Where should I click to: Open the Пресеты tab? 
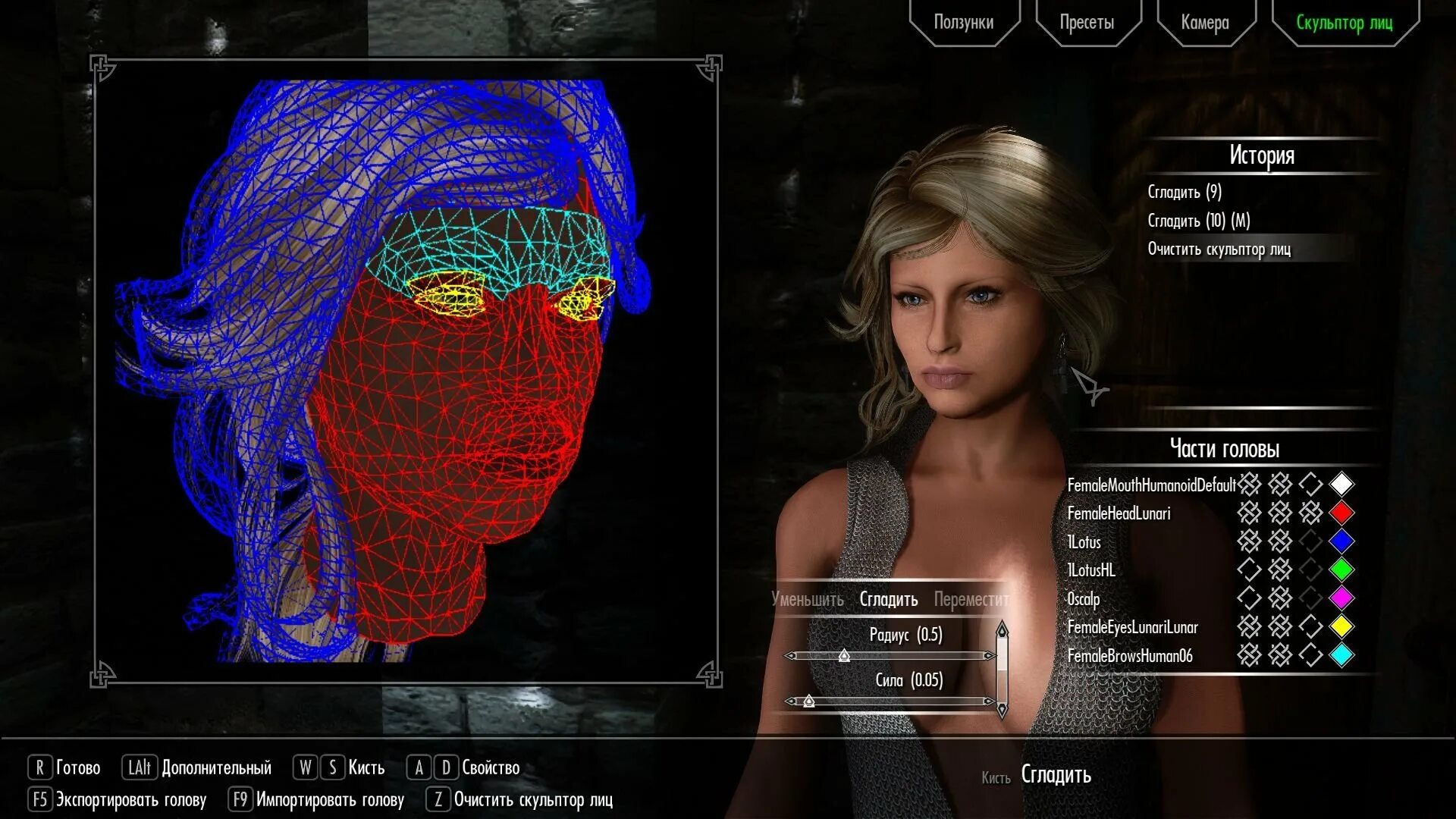point(1086,23)
